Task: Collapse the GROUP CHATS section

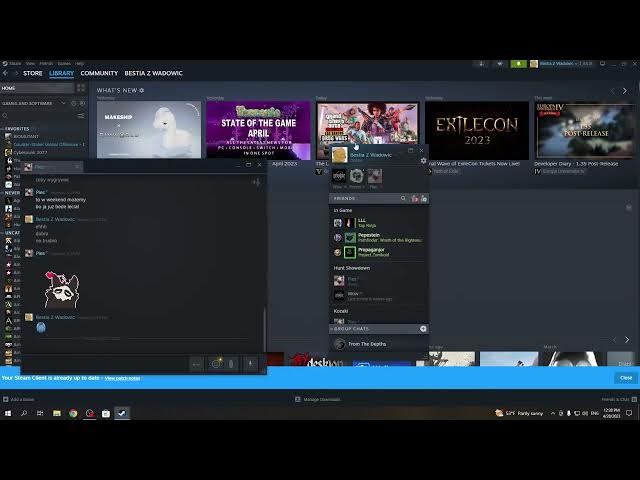Action: [349, 329]
